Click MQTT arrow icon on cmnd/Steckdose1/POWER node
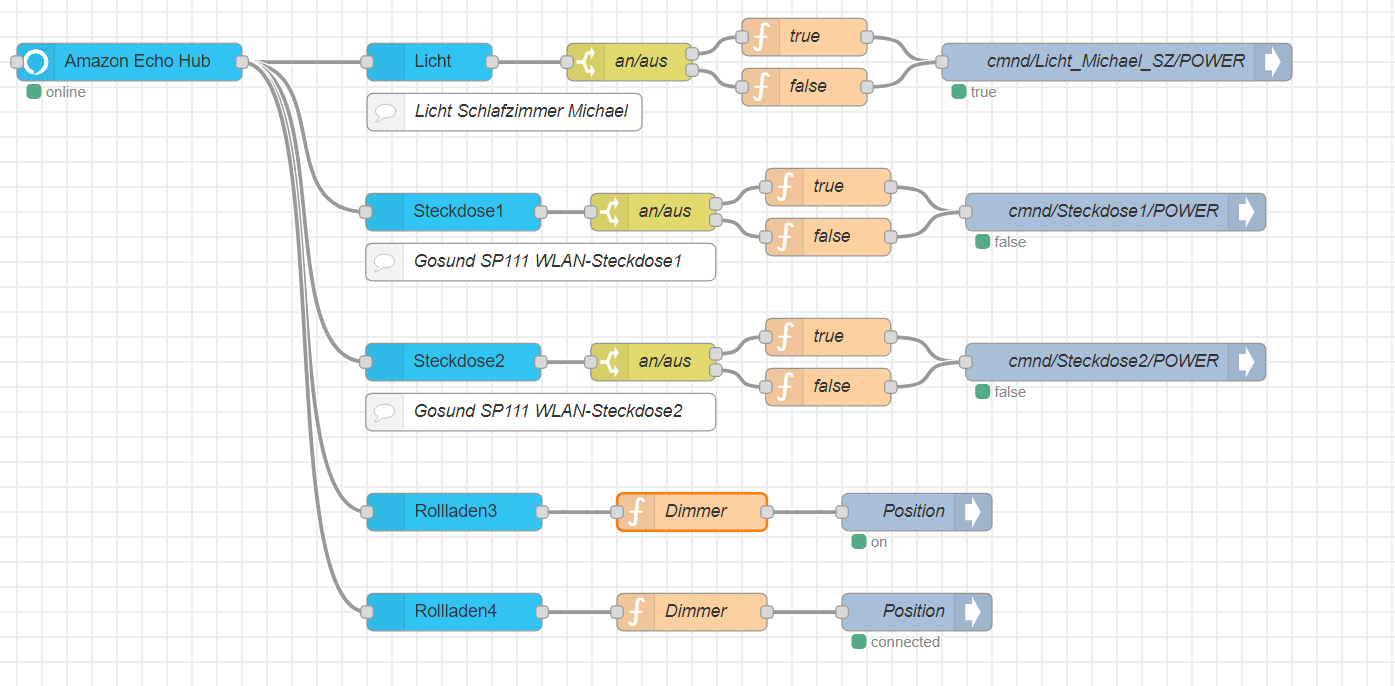1395x686 pixels. point(1247,212)
